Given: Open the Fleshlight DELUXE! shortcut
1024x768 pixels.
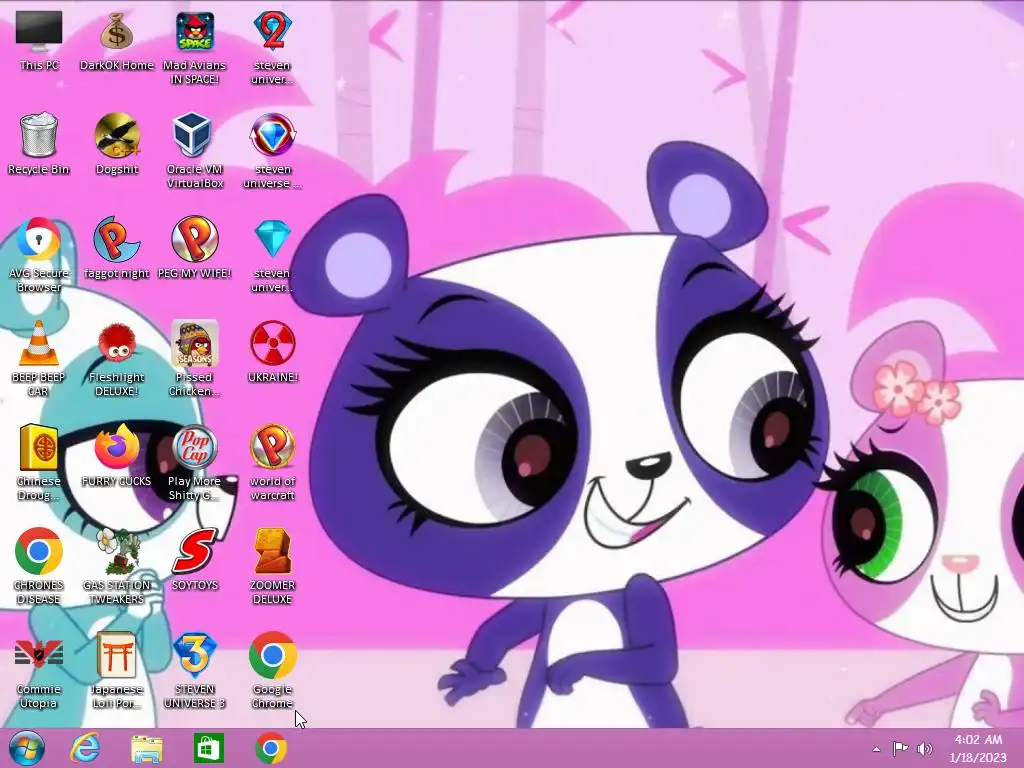Looking at the screenshot, I should pos(117,358).
